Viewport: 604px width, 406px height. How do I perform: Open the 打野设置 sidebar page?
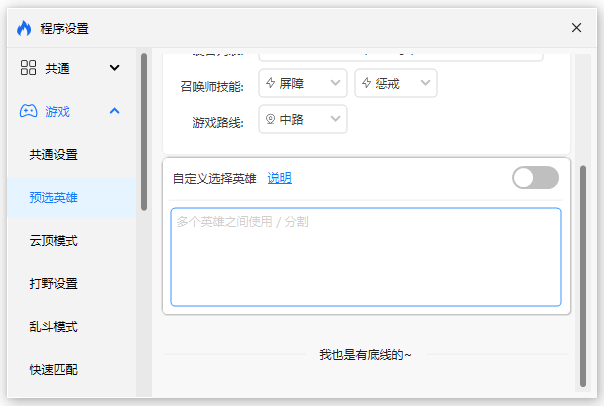pos(54,284)
